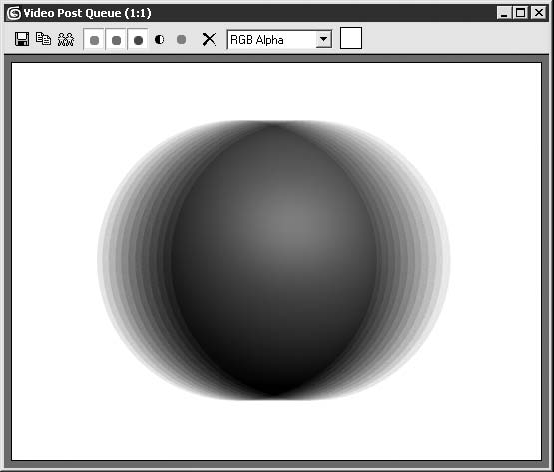Click the two-people clone window icon

click(x=66, y=39)
